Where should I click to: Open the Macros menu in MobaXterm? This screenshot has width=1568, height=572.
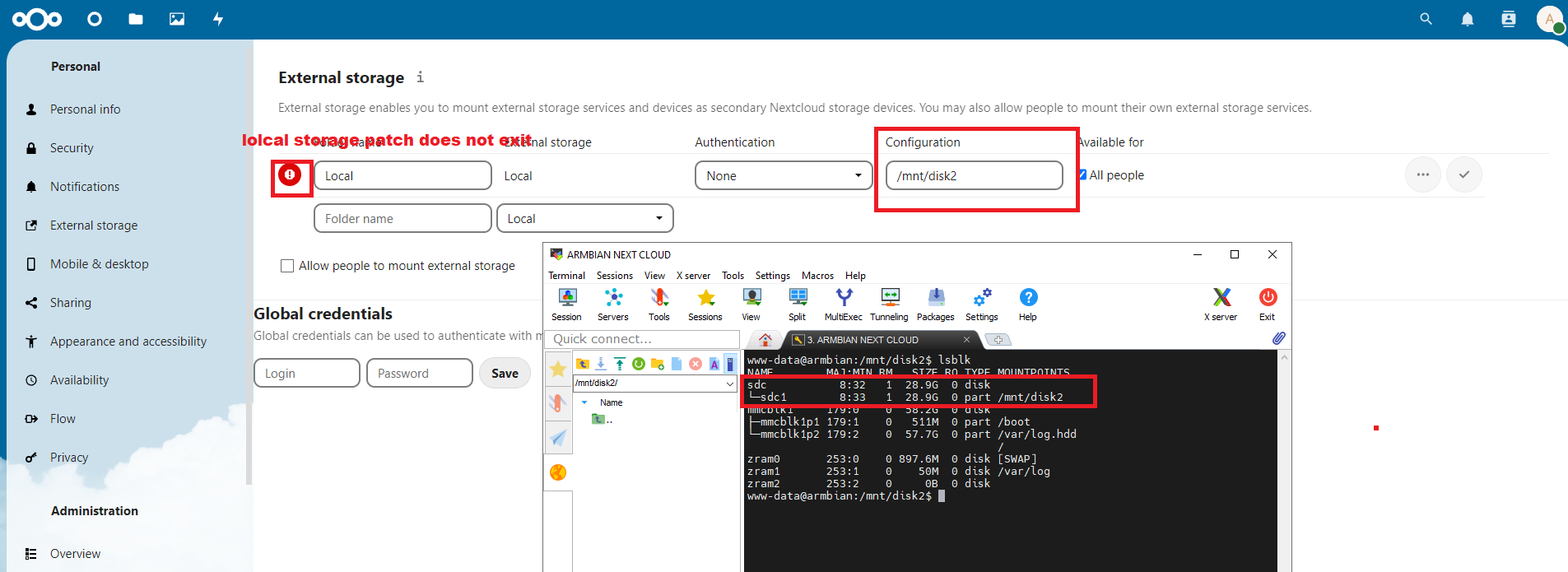pos(817,276)
